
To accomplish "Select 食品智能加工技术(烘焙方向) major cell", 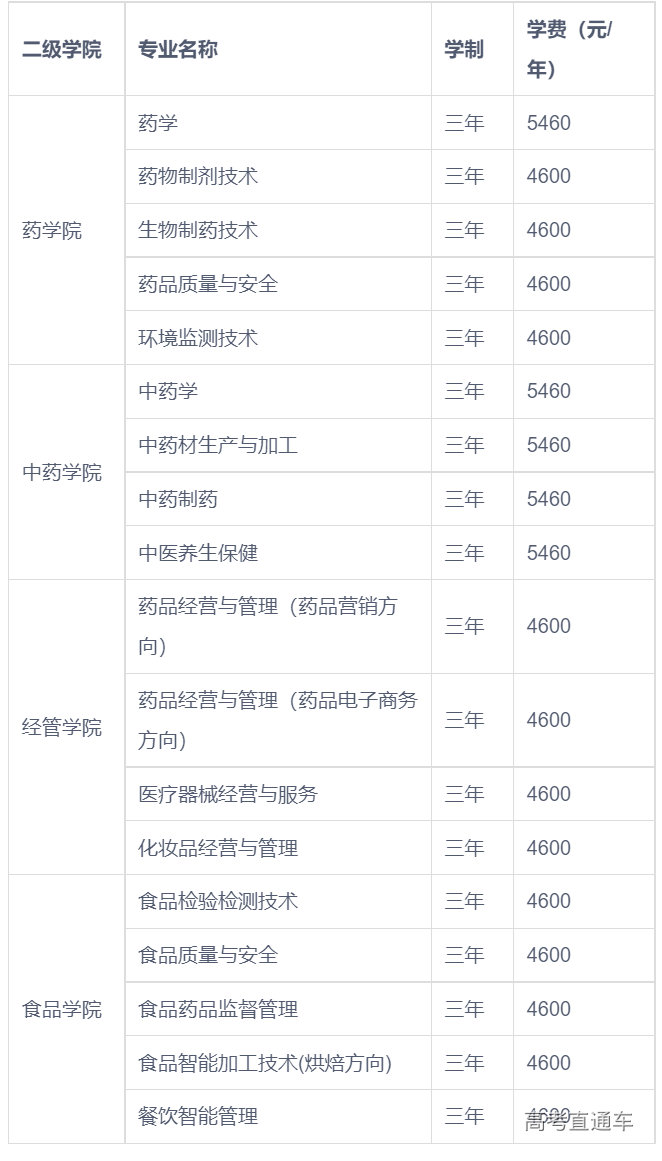I will click(x=265, y=1063).
